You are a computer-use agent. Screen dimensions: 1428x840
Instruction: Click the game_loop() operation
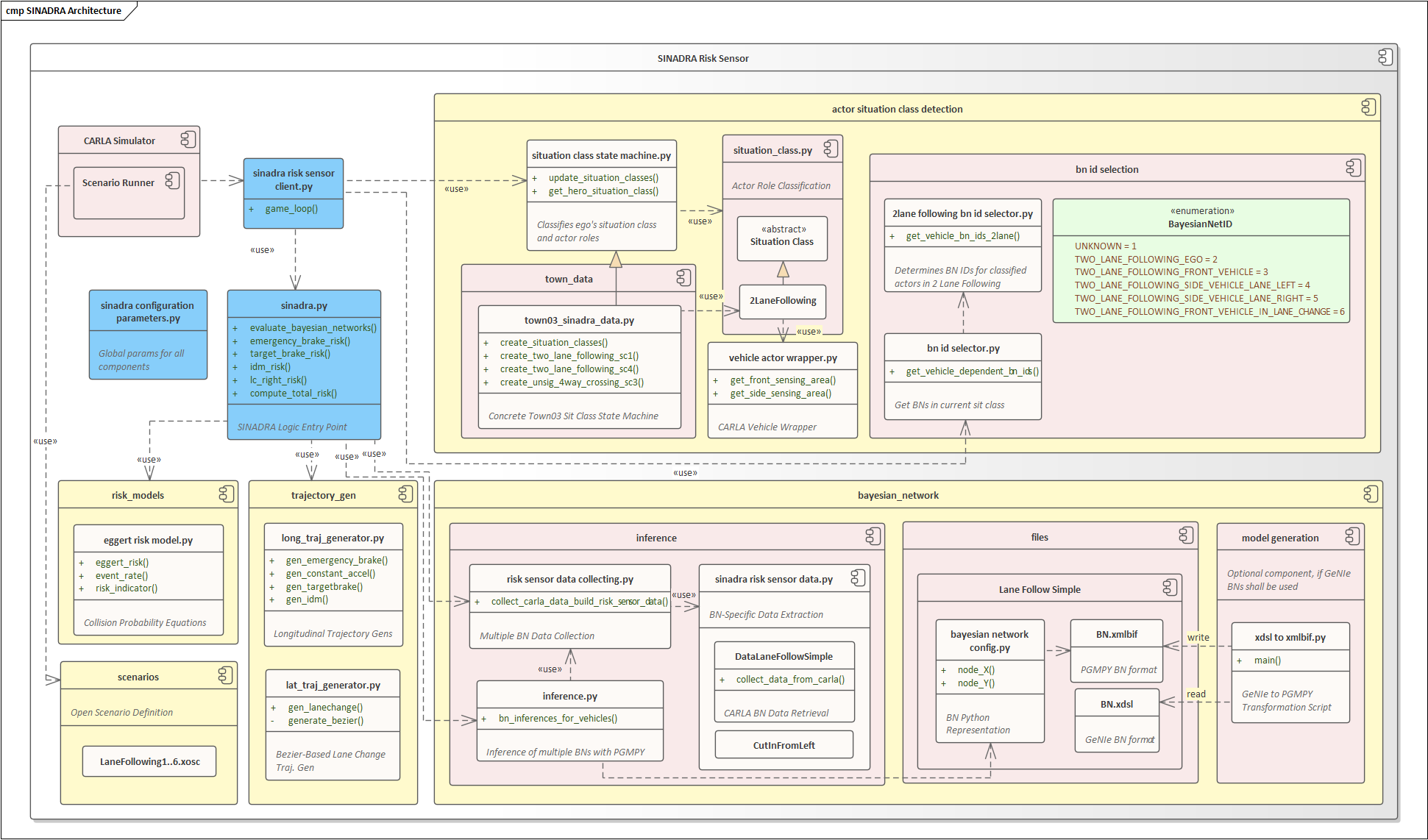click(x=291, y=209)
